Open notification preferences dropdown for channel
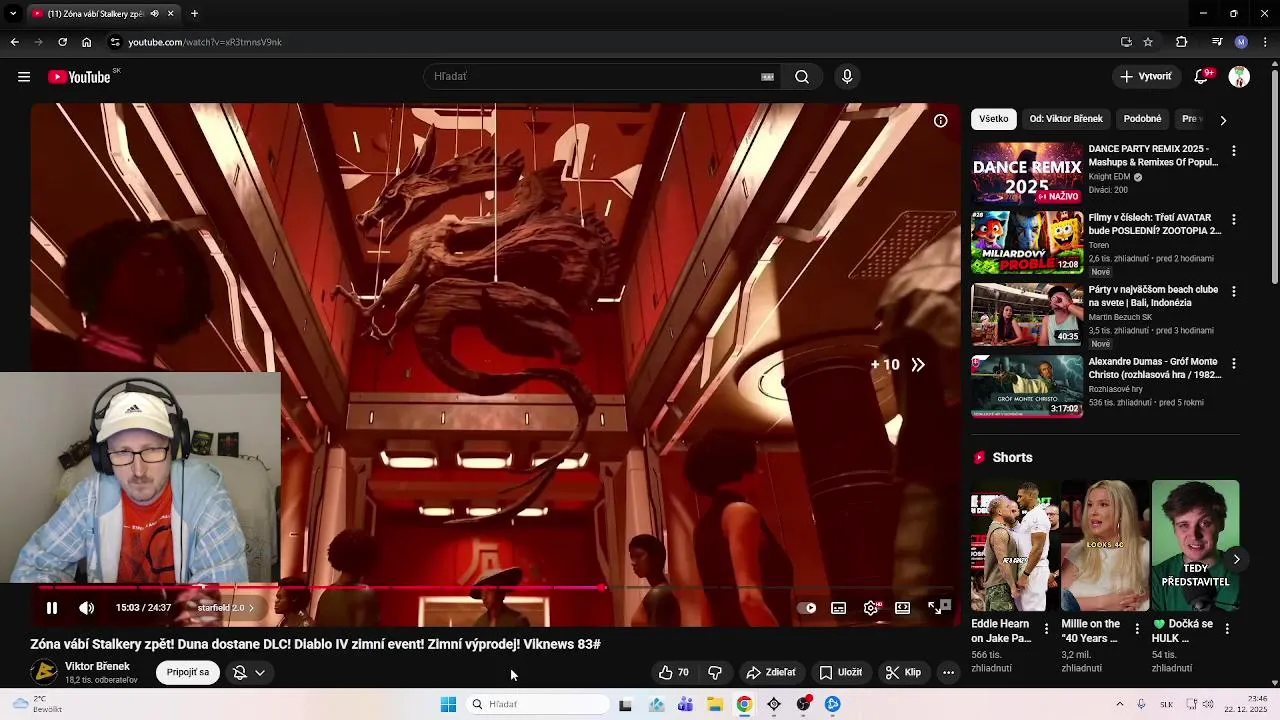 pos(249,672)
